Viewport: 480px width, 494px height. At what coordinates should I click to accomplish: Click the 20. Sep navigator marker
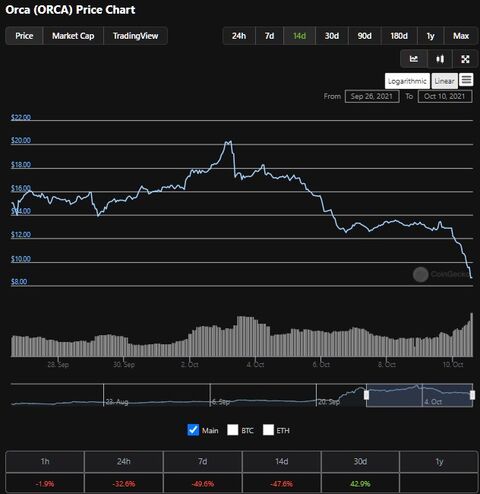[x=329, y=402]
